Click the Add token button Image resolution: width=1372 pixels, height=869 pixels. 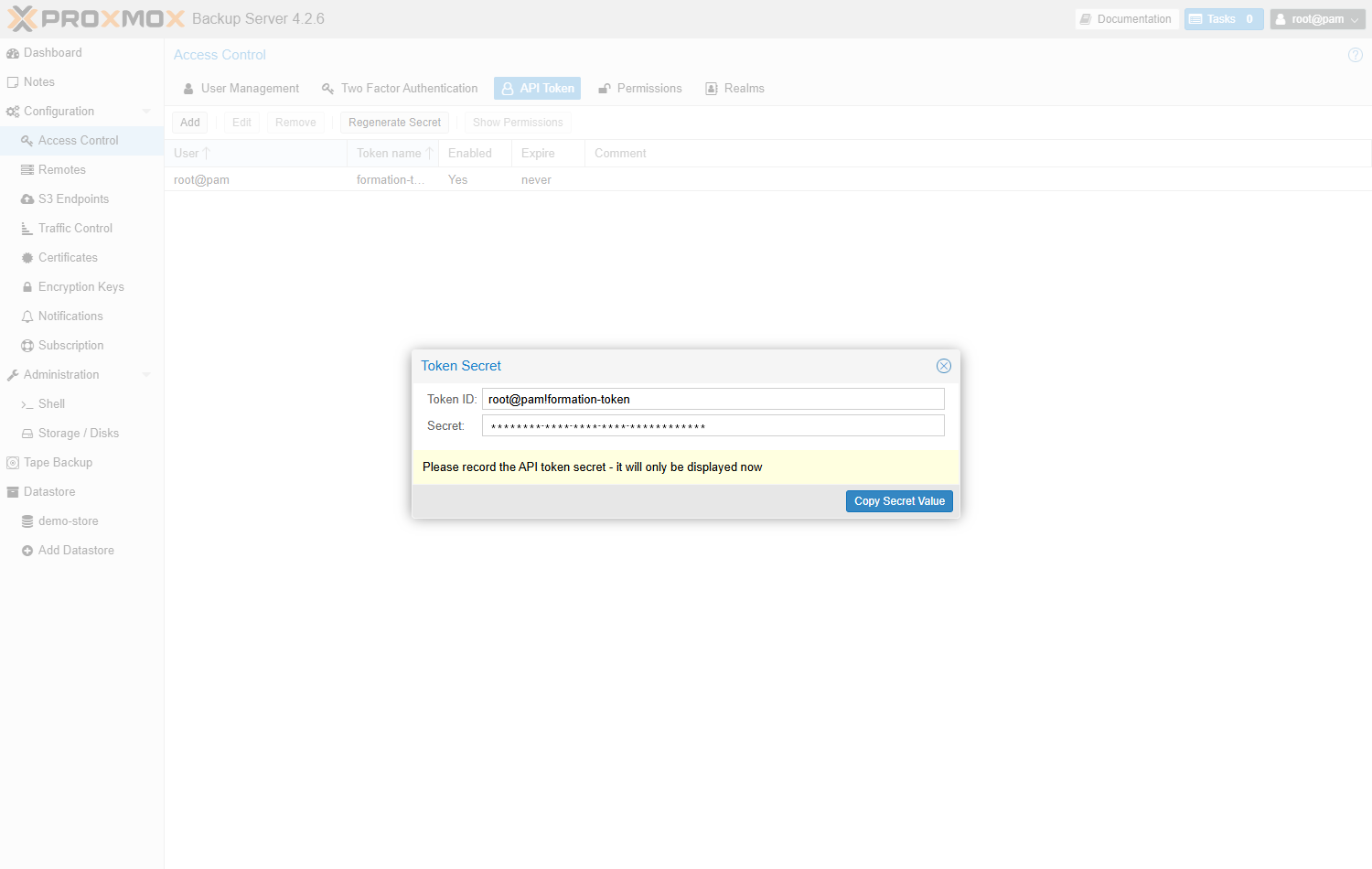click(190, 123)
